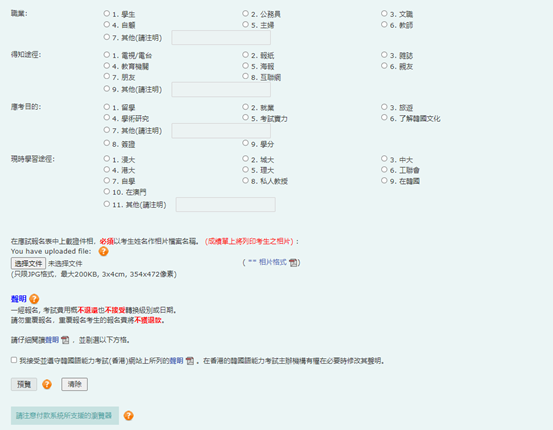
Task: Click the help icon beside uploaded file text
Action: point(103,251)
